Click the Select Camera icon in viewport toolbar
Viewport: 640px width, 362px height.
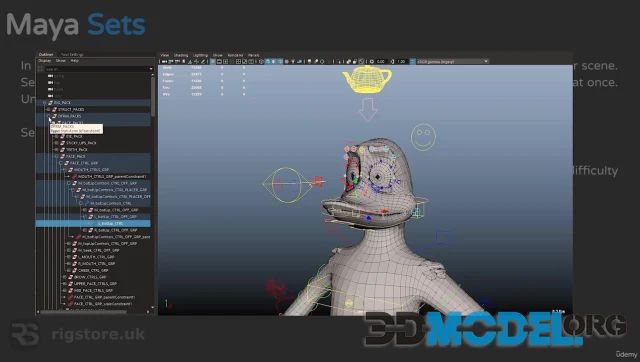(x=164, y=62)
